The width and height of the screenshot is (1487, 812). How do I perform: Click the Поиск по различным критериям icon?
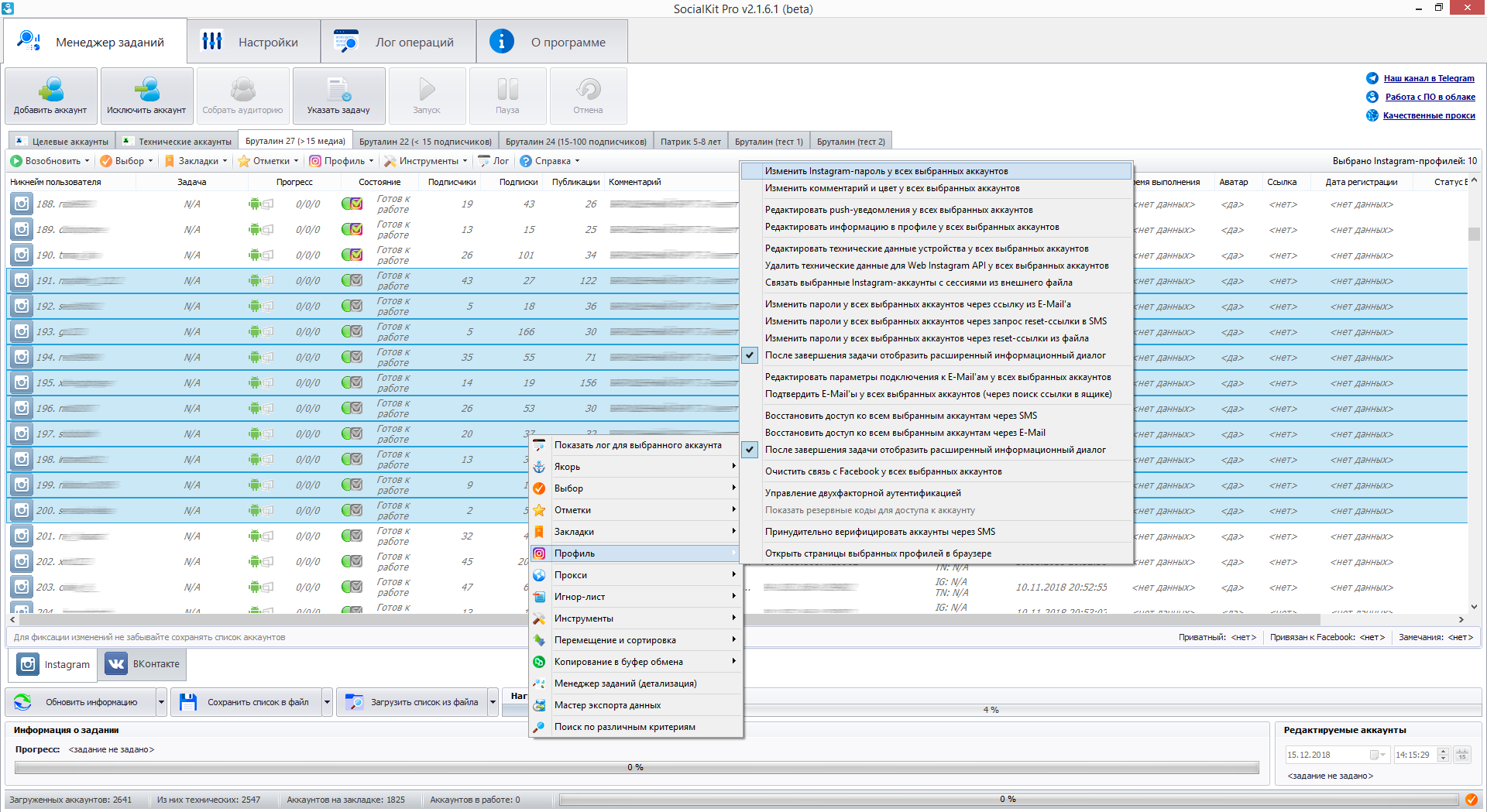click(539, 727)
